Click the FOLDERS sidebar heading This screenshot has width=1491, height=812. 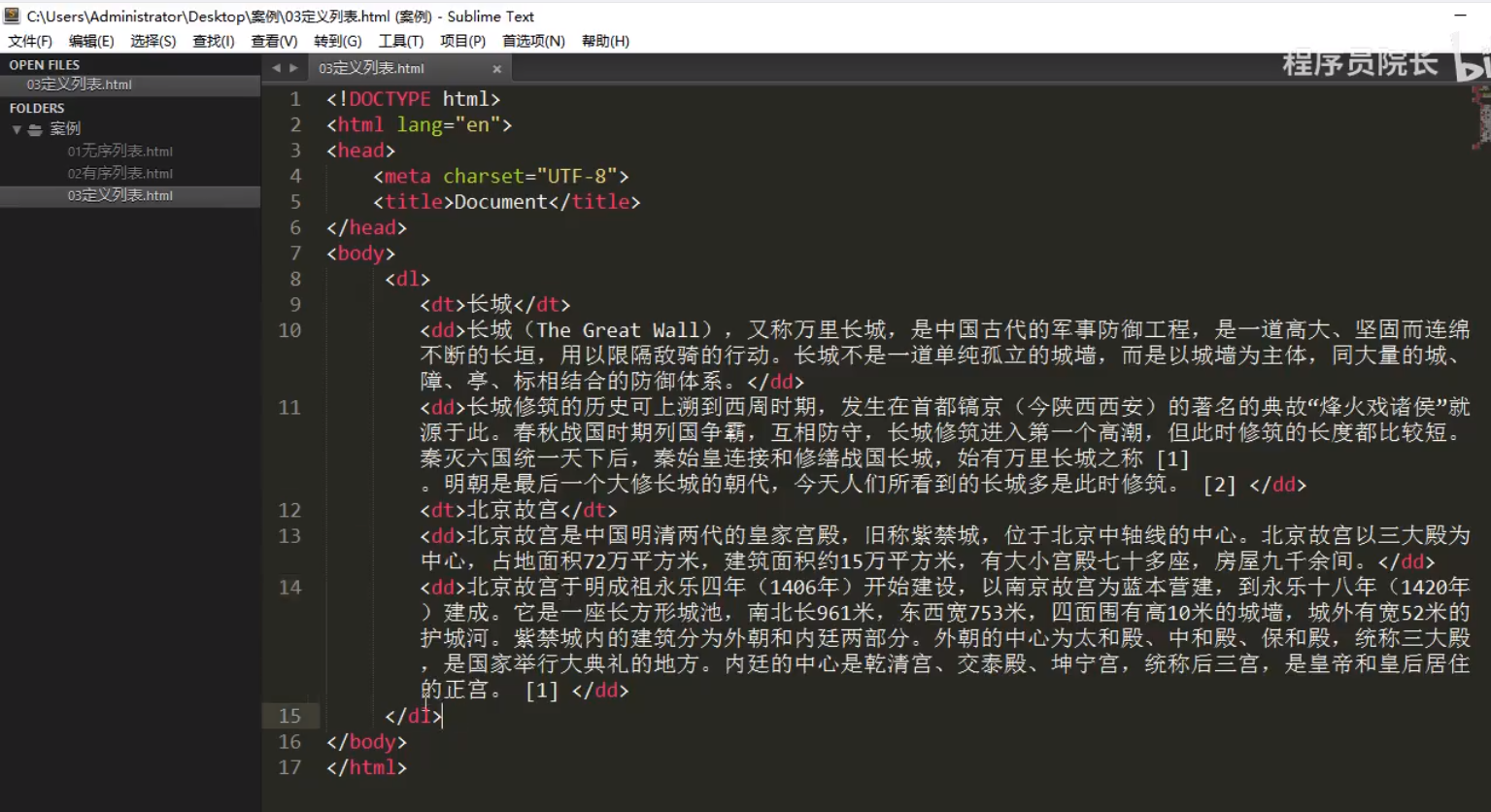(37, 108)
